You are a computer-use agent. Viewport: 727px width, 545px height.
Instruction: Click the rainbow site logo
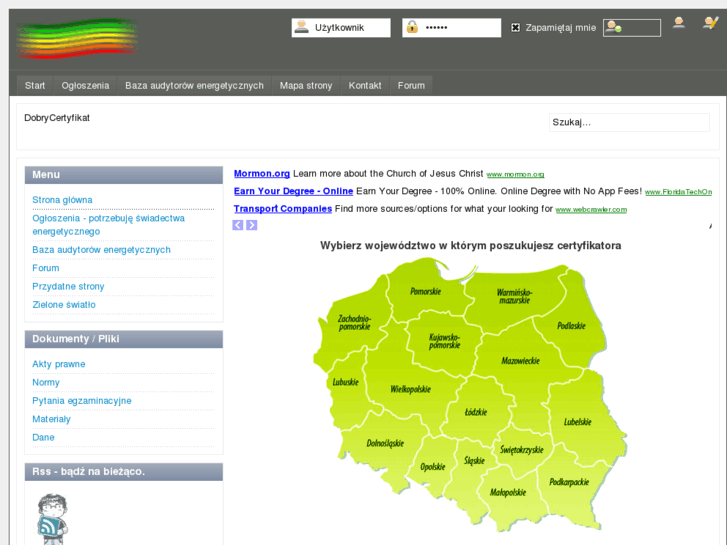77,38
